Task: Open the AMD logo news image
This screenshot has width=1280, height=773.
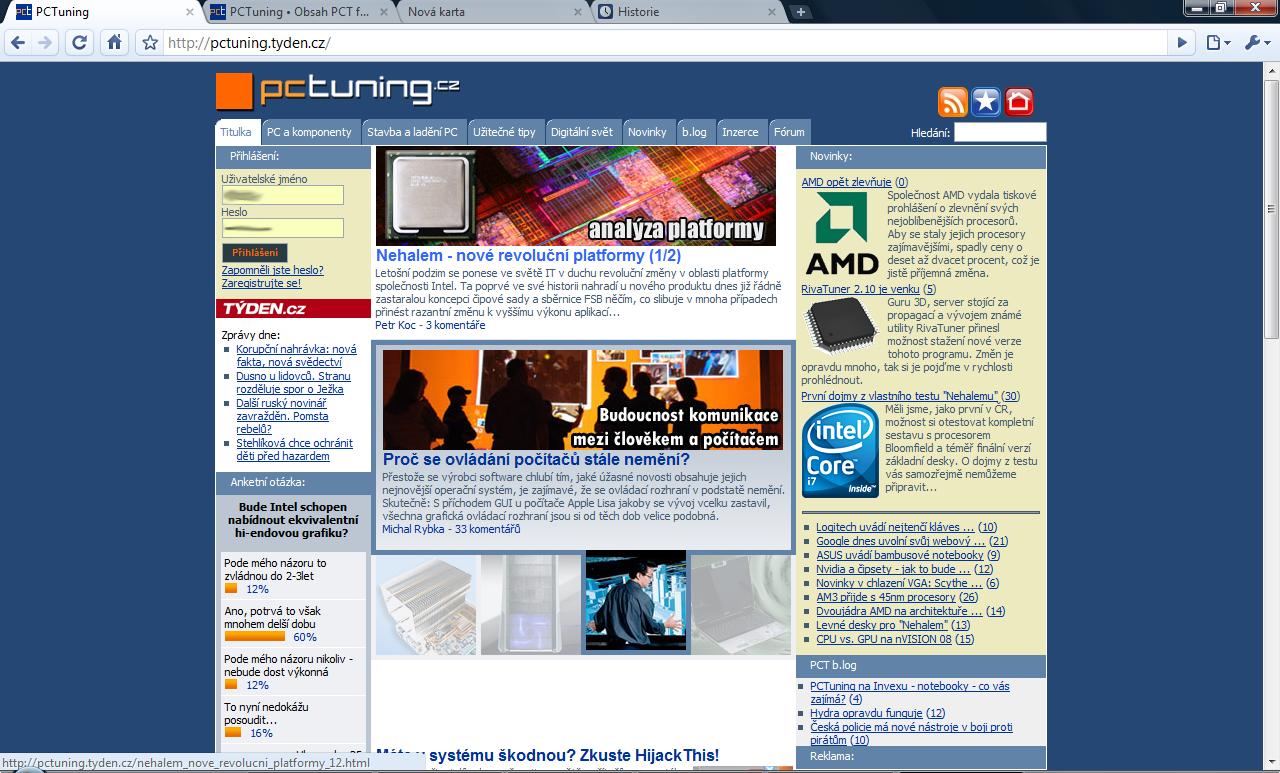Action: 841,233
